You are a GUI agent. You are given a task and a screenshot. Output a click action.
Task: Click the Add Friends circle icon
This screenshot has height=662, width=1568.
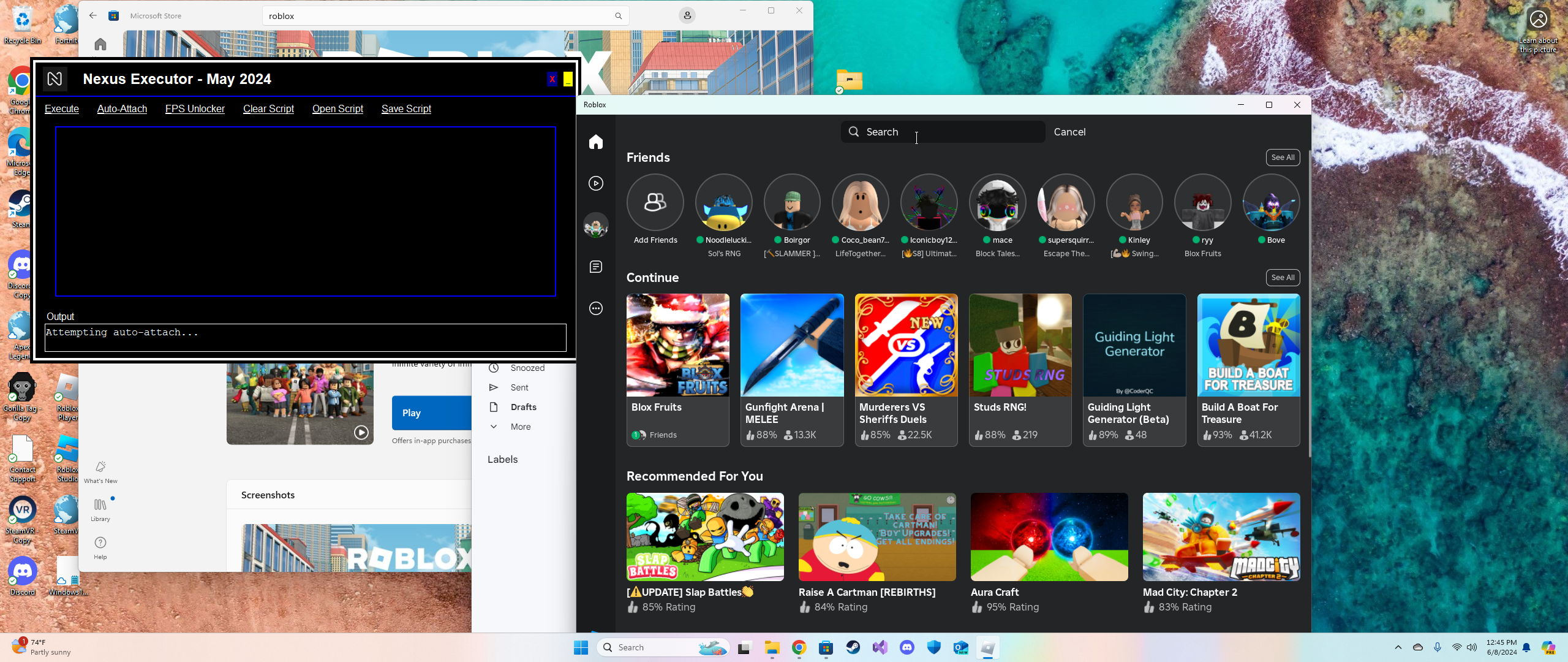click(655, 202)
